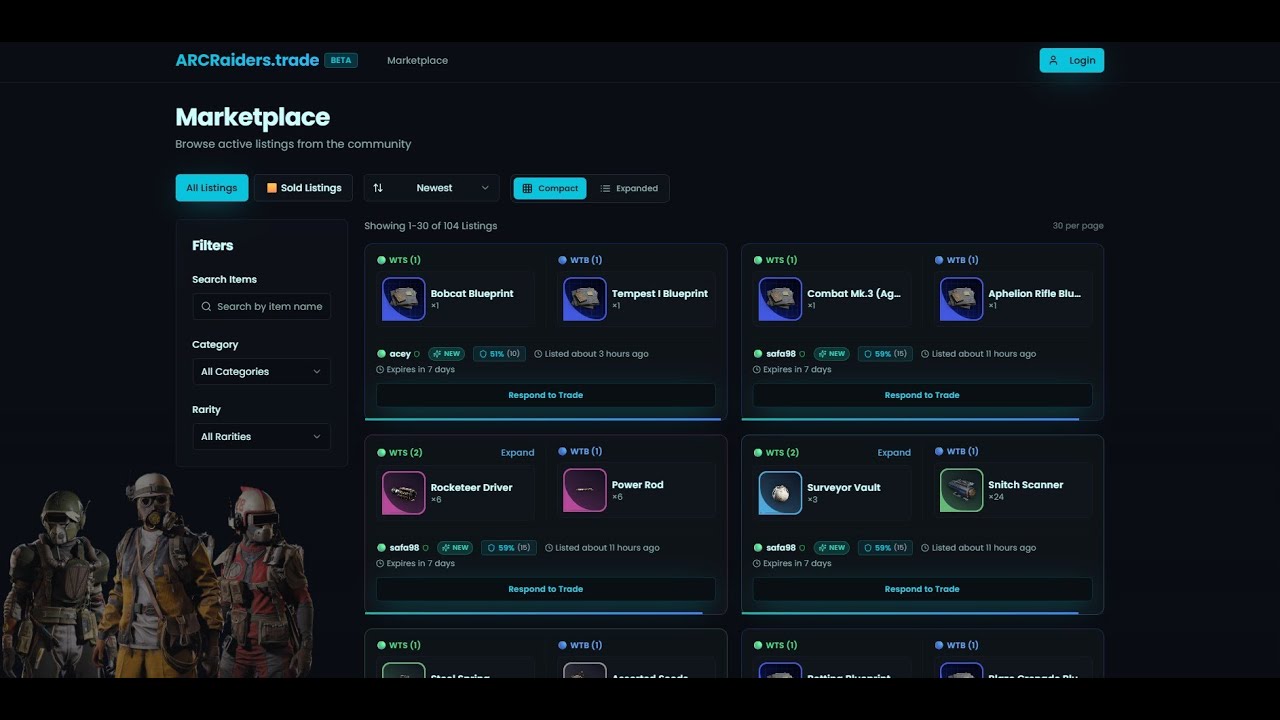
Task: Open Marketplace in the top navigation
Action: click(417, 61)
